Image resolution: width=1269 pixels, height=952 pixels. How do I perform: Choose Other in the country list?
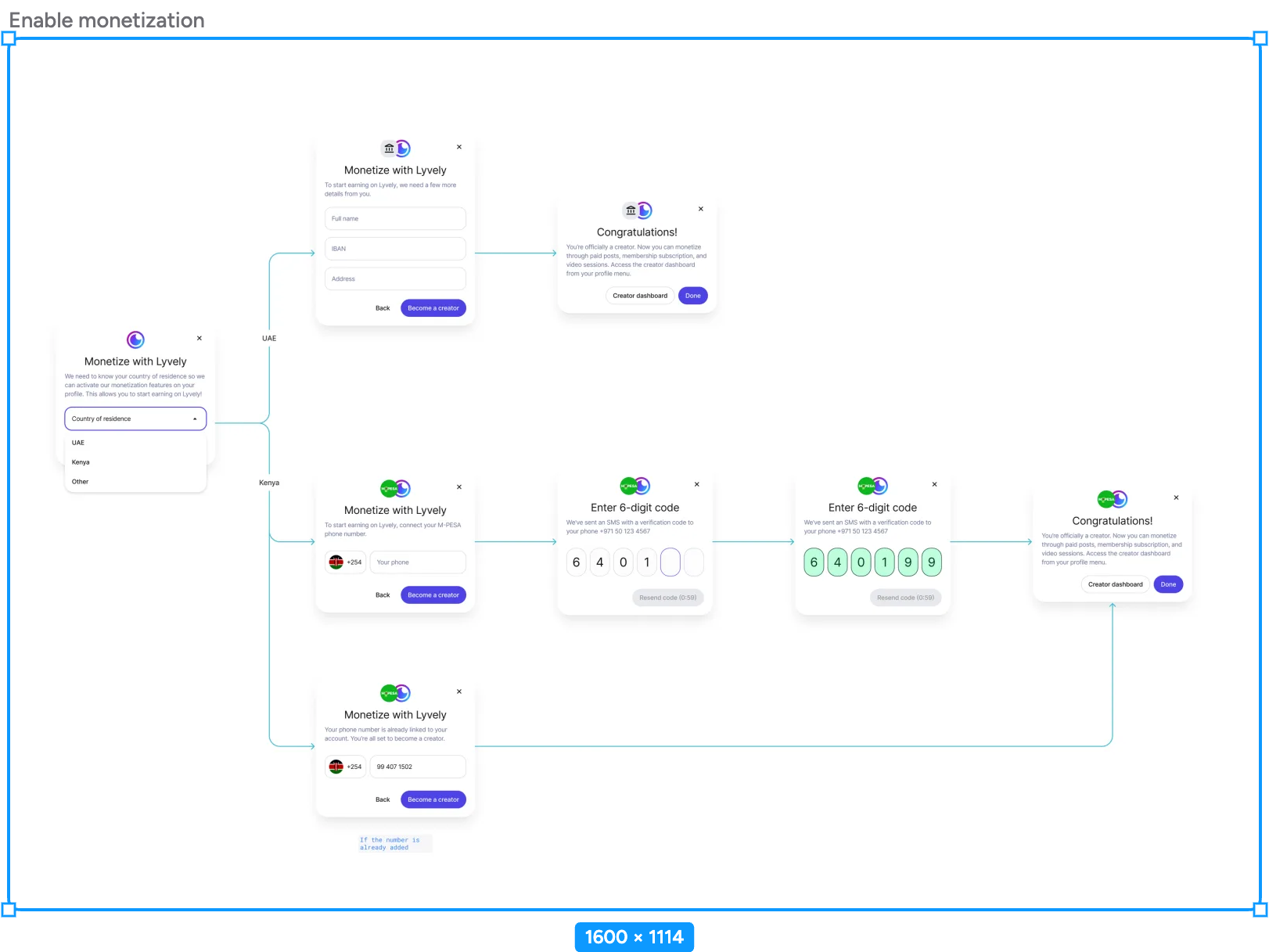135,482
